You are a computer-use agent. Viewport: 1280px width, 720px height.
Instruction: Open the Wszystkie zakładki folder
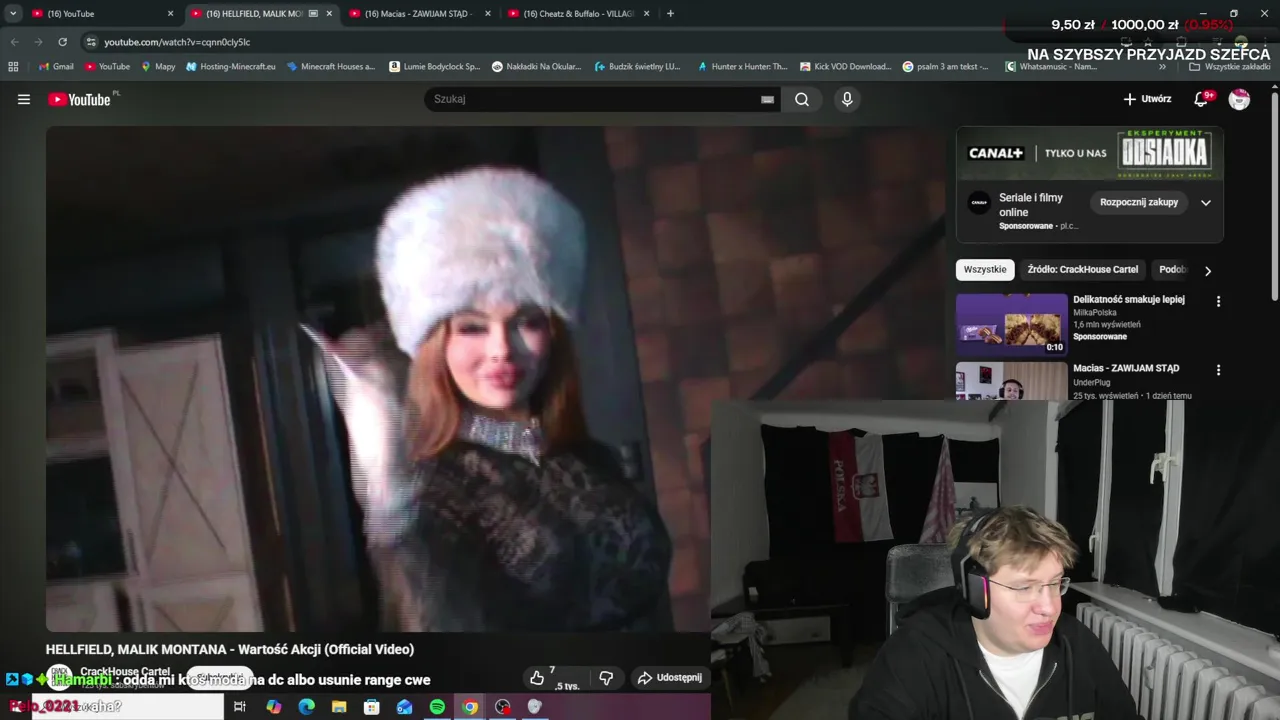(1229, 66)
